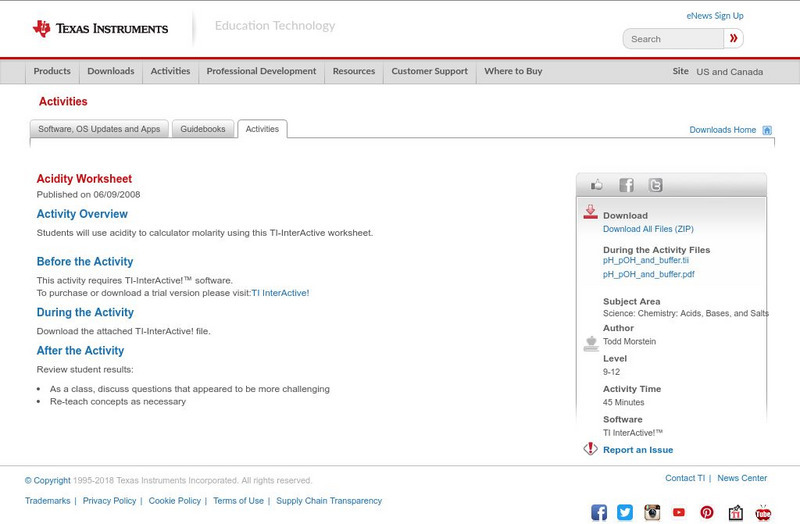Click the Before the Activity heading
This screenshot has width=800, height=524.
tap(85, 261)
